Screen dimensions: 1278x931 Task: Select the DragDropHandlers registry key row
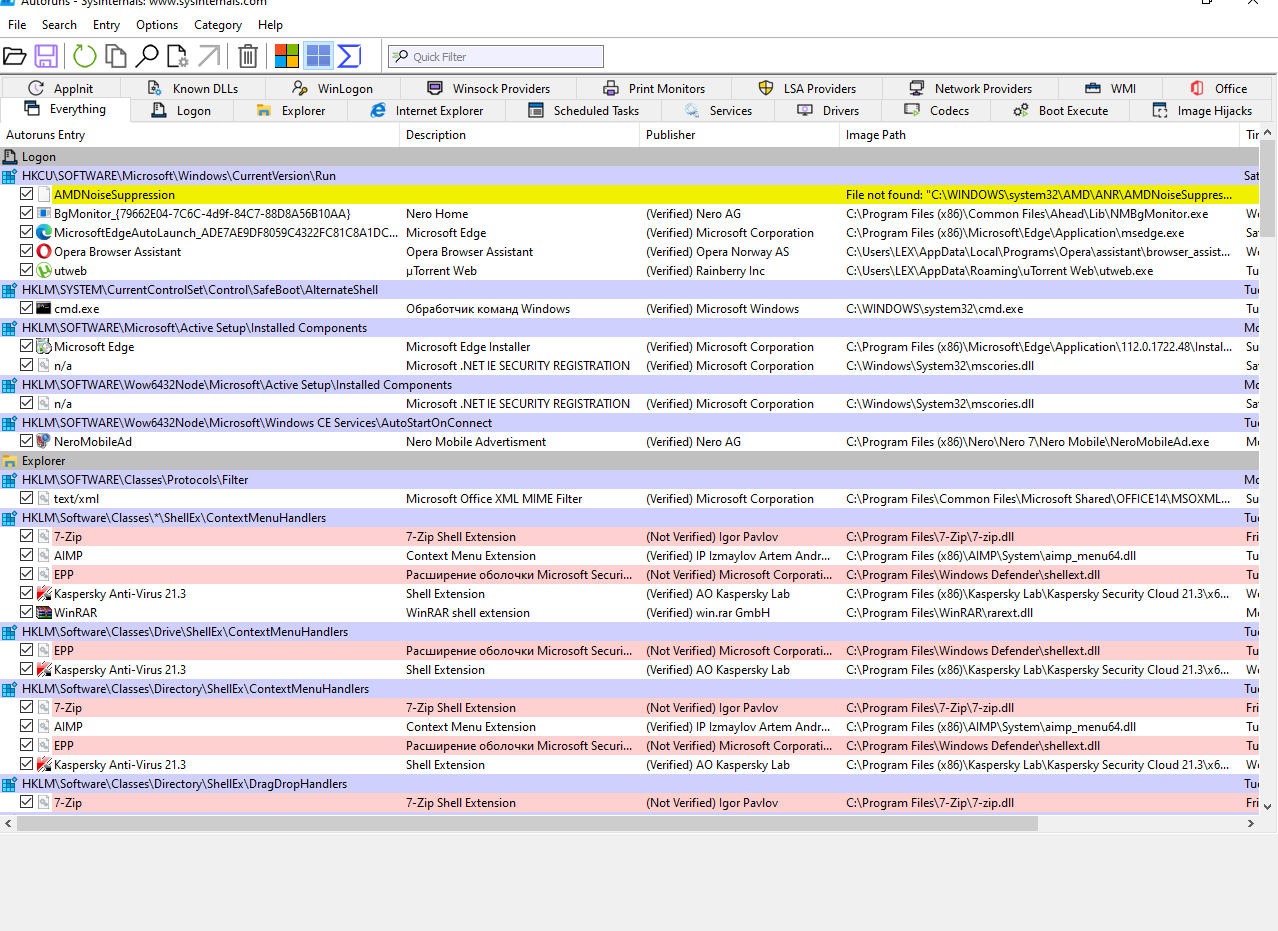tap(630, 784)
